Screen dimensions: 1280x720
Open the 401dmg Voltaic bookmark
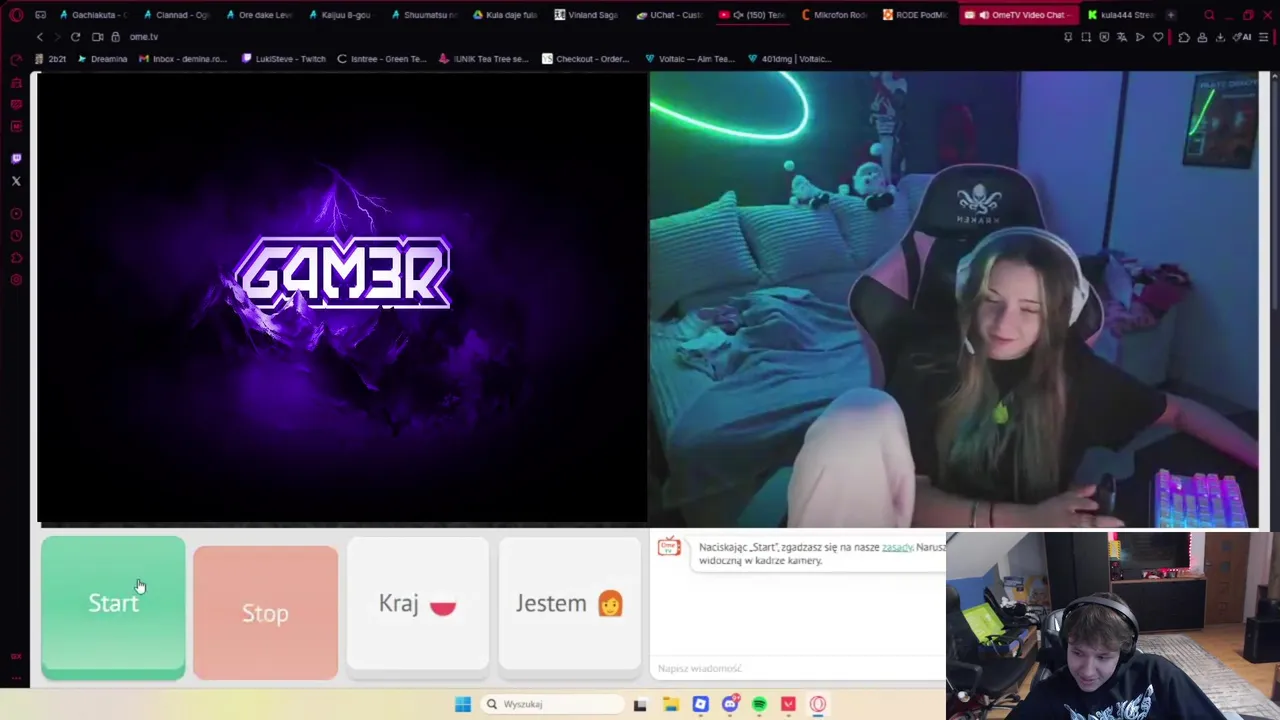coord(790,59)
